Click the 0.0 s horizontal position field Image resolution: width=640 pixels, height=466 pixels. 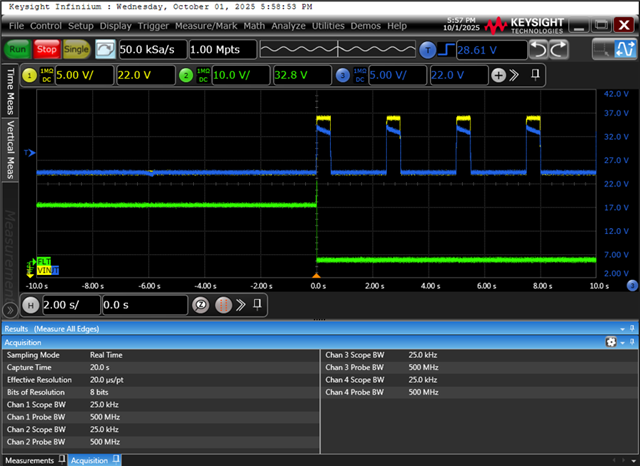144,305
